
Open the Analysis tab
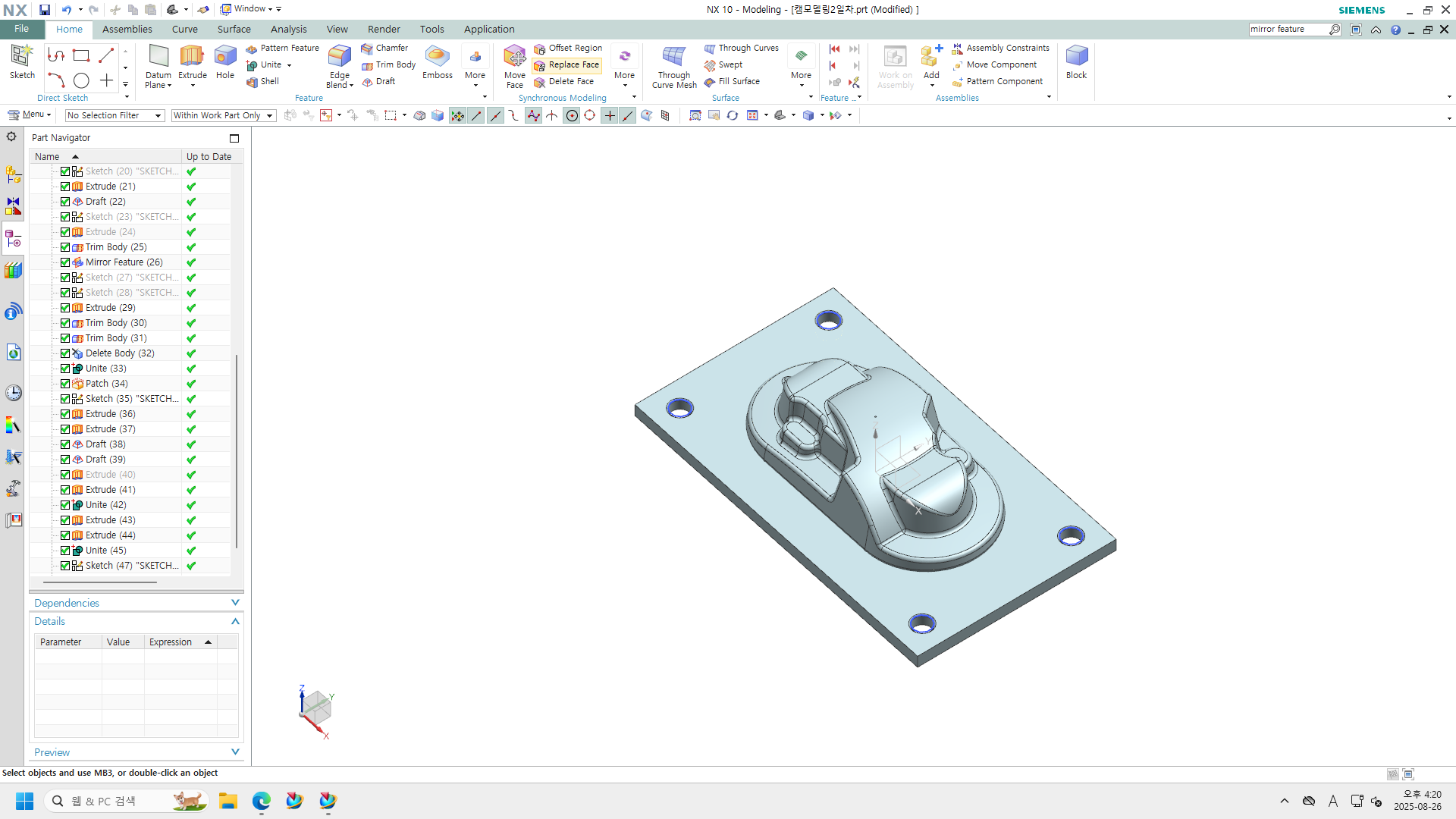point(288,29)
